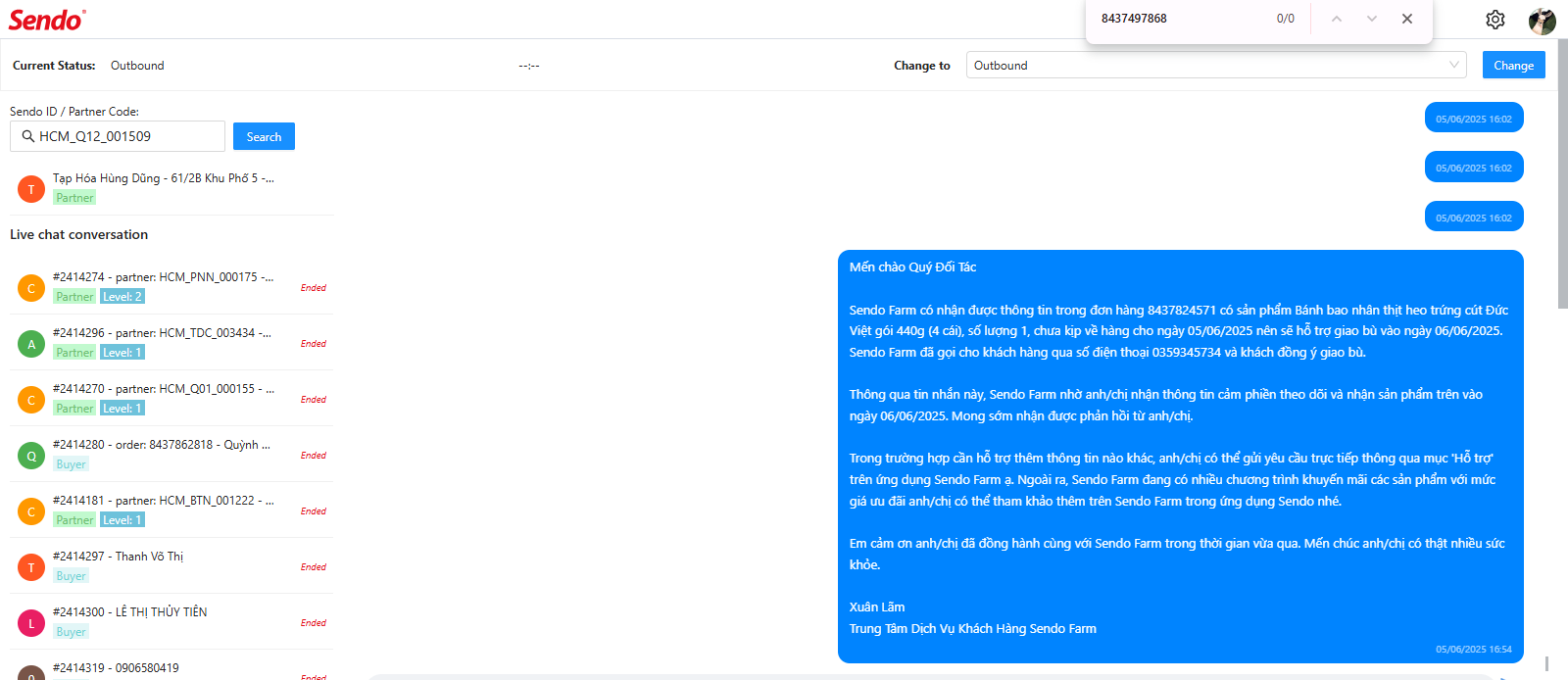The height and width of the screenshot is (680, 1568).
Task: Click the find bar text field
Action: point(1181,19)
